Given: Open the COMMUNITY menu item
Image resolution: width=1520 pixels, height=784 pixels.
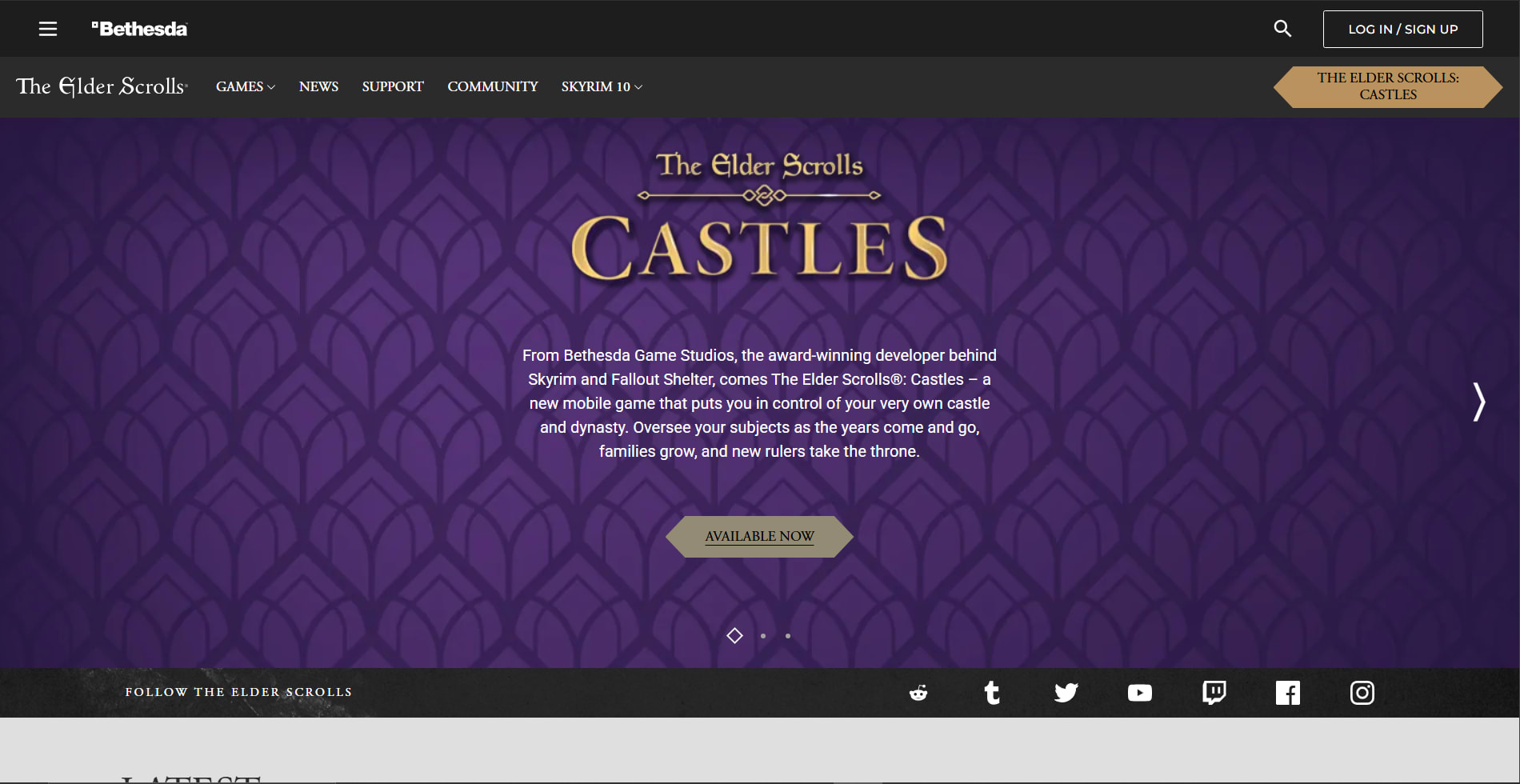Looking at the screenshot, I should [x=493, y=86].
